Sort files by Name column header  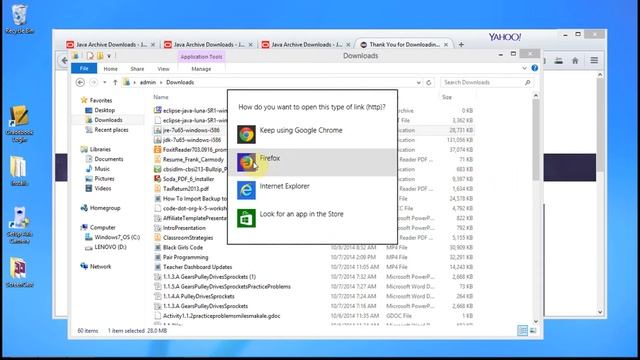161,97
